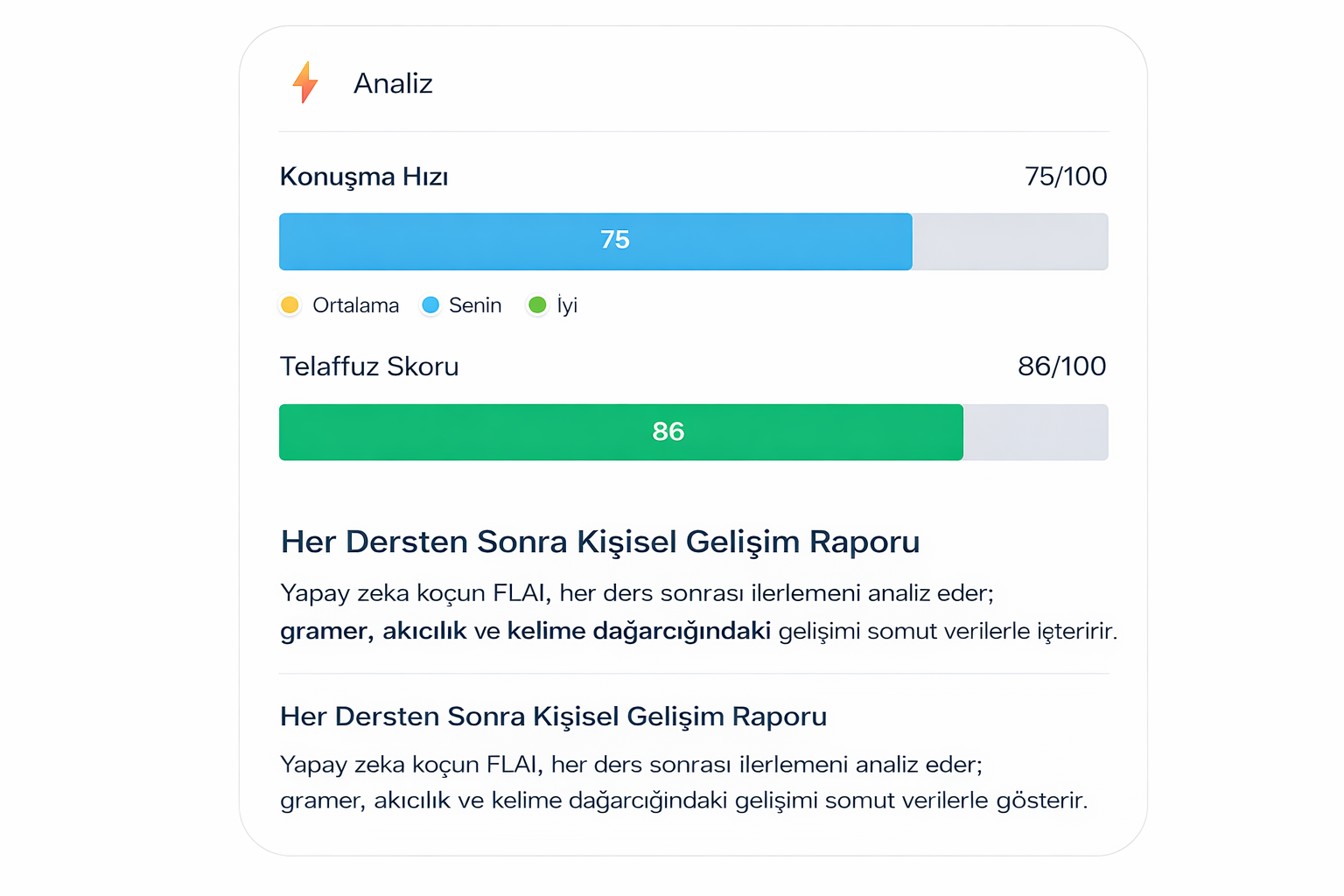The width and height of the screenshot is (1344, 896).
Task: Click the blue Konuşma Hızı score bar
Action: (x=595, y=241)
